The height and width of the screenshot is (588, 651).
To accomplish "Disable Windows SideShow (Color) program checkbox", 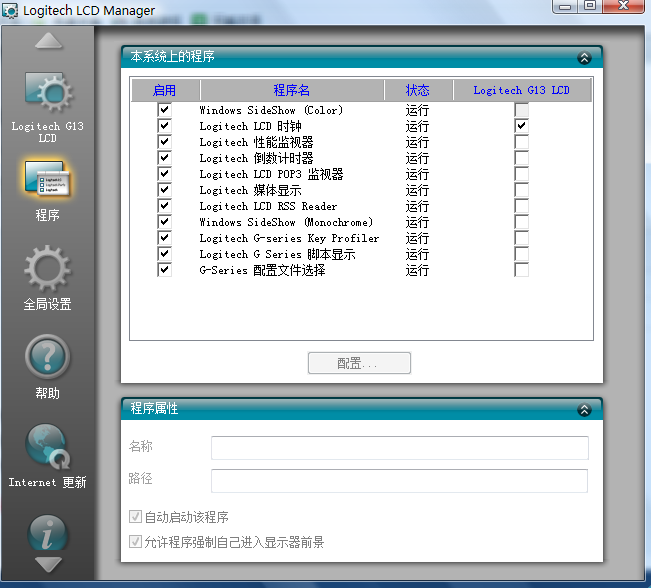I will click(x=164, y=110).
